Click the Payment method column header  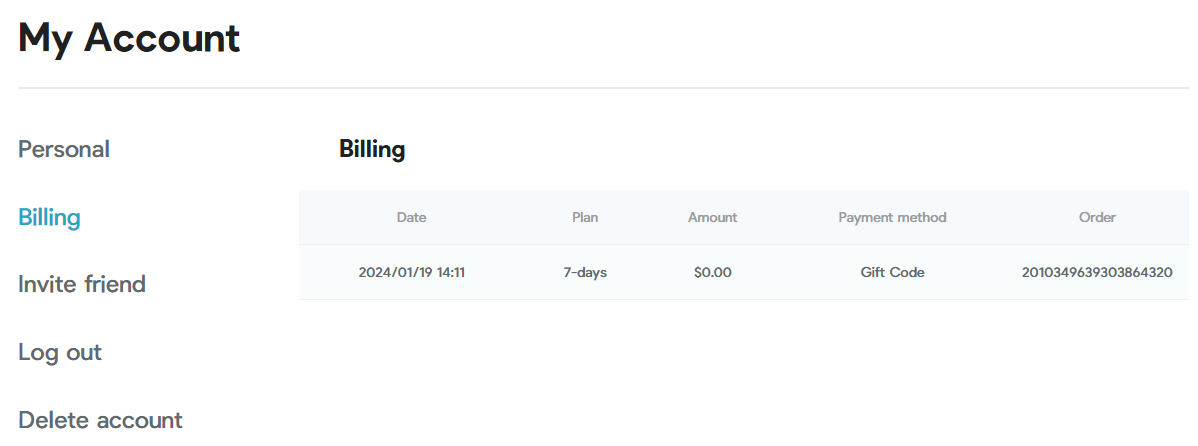click(x=892, y=218)
